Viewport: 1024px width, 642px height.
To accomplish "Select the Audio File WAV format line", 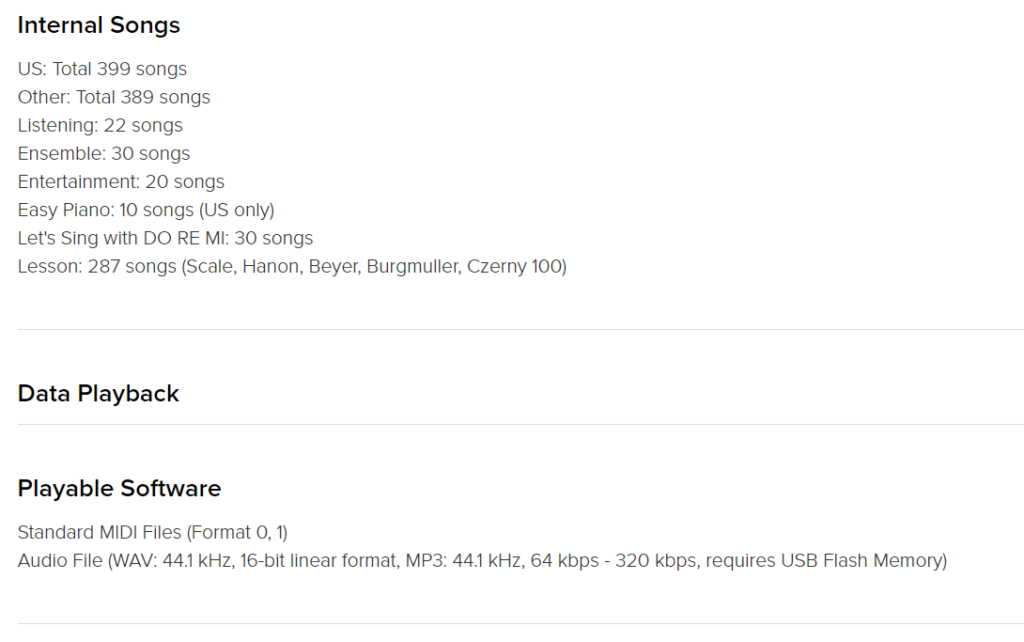I will pyautogui.click(x=482, y=560).
